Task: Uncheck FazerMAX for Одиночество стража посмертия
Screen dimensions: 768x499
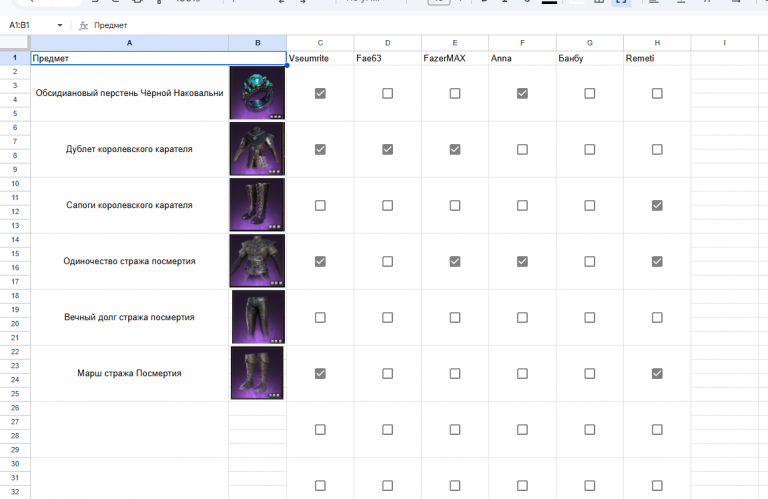Action: coord(455,261)
